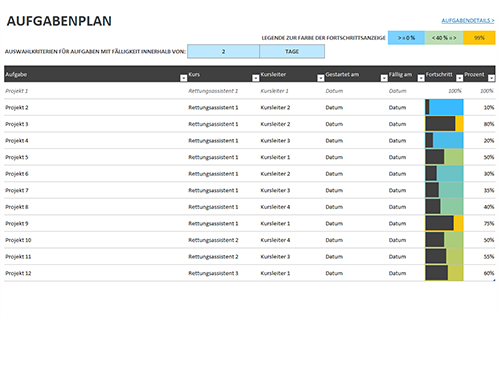Viewport: 498px width, 382px height.
Task: Open the Prozent column filter dropdown
Action: [491, 78]
